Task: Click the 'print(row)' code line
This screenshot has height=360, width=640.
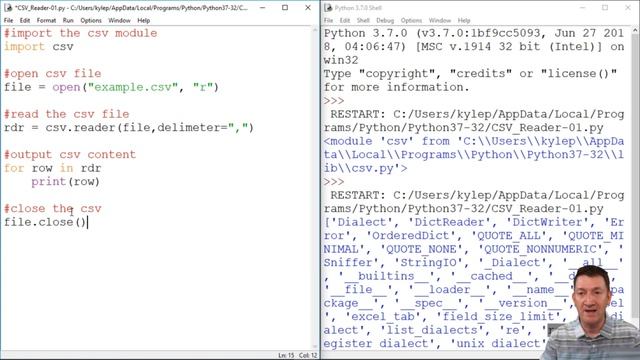Action: click(65, 182)
